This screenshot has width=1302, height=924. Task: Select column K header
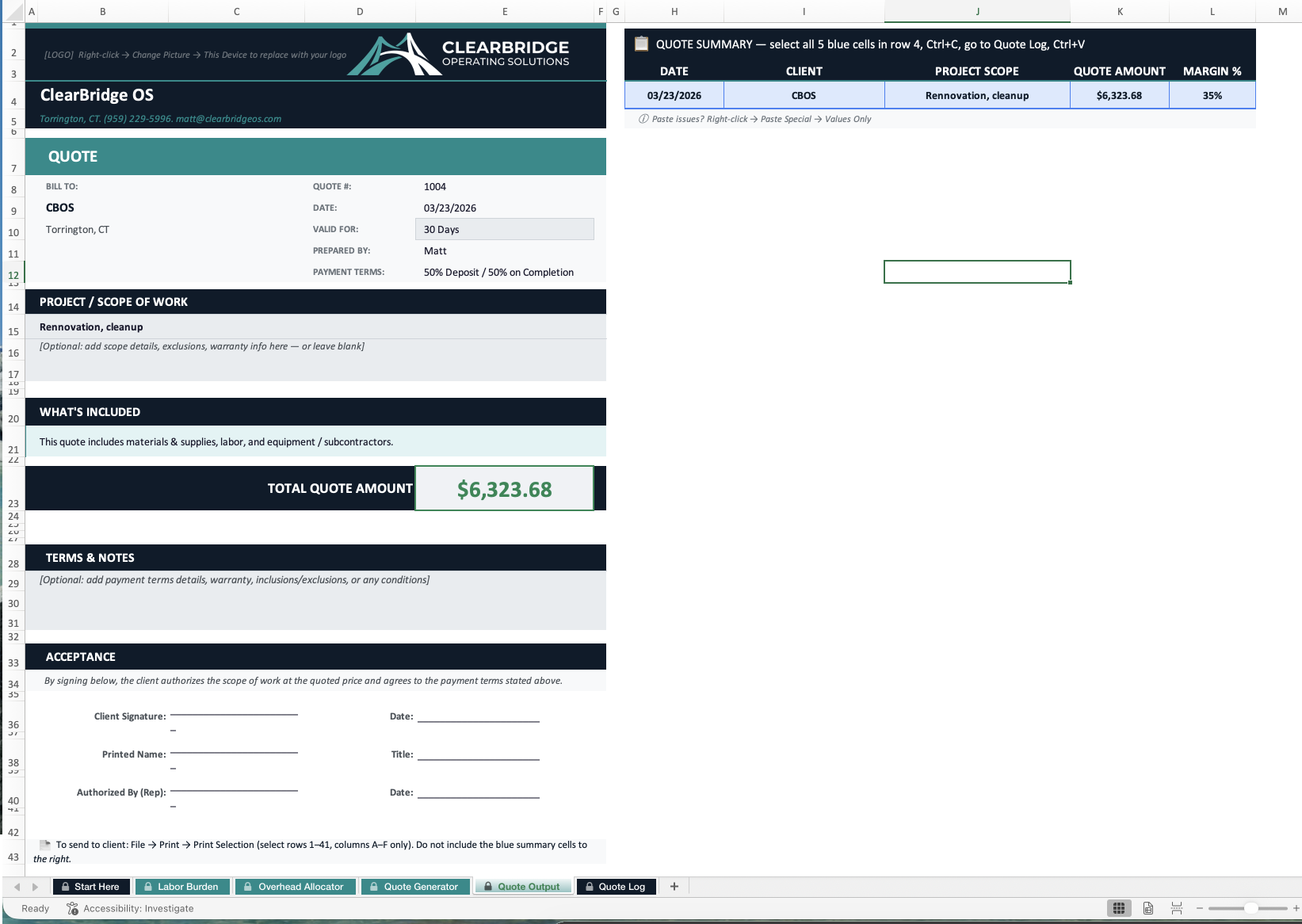tap(1120, 11)
